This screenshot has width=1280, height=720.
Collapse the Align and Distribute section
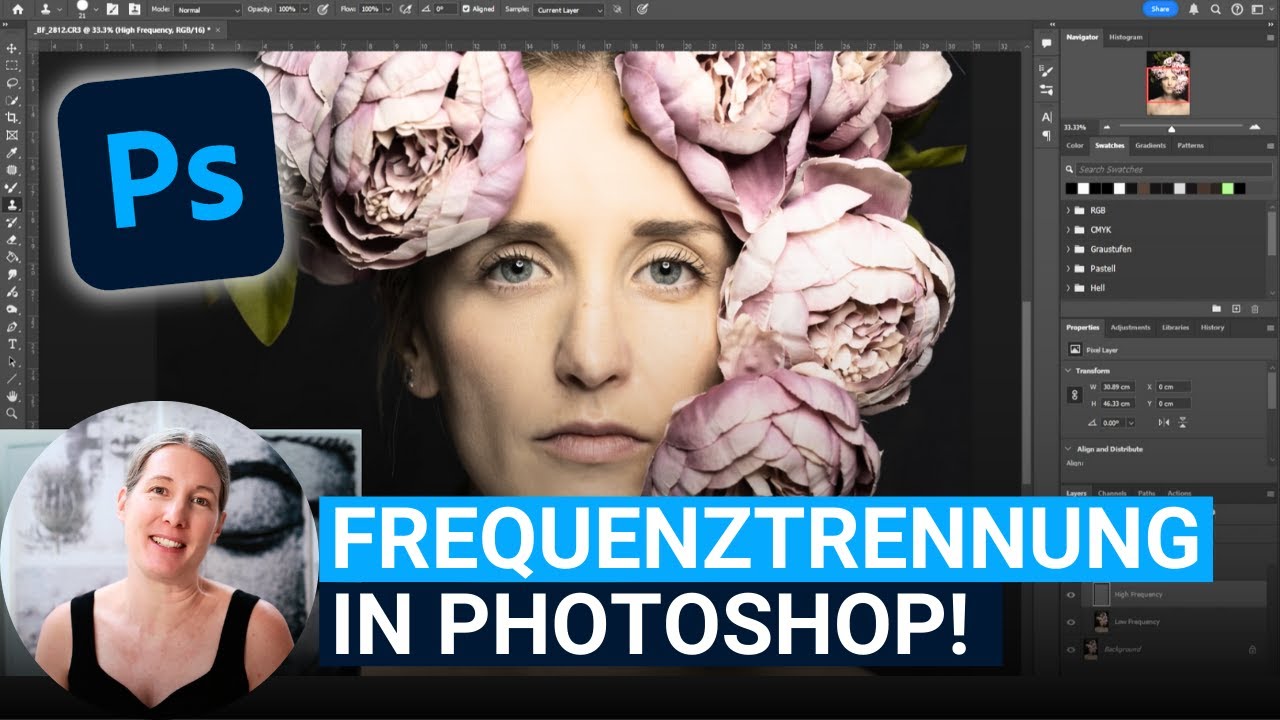(1069, 449)
